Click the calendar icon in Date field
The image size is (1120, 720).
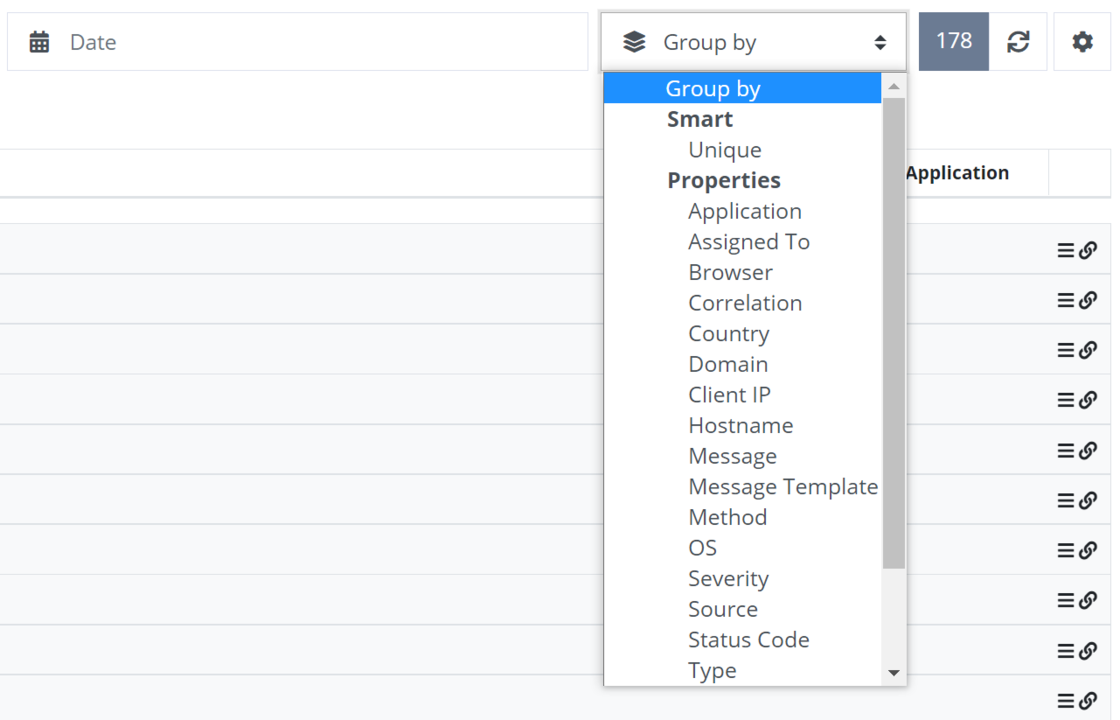[x=39, y=42]
